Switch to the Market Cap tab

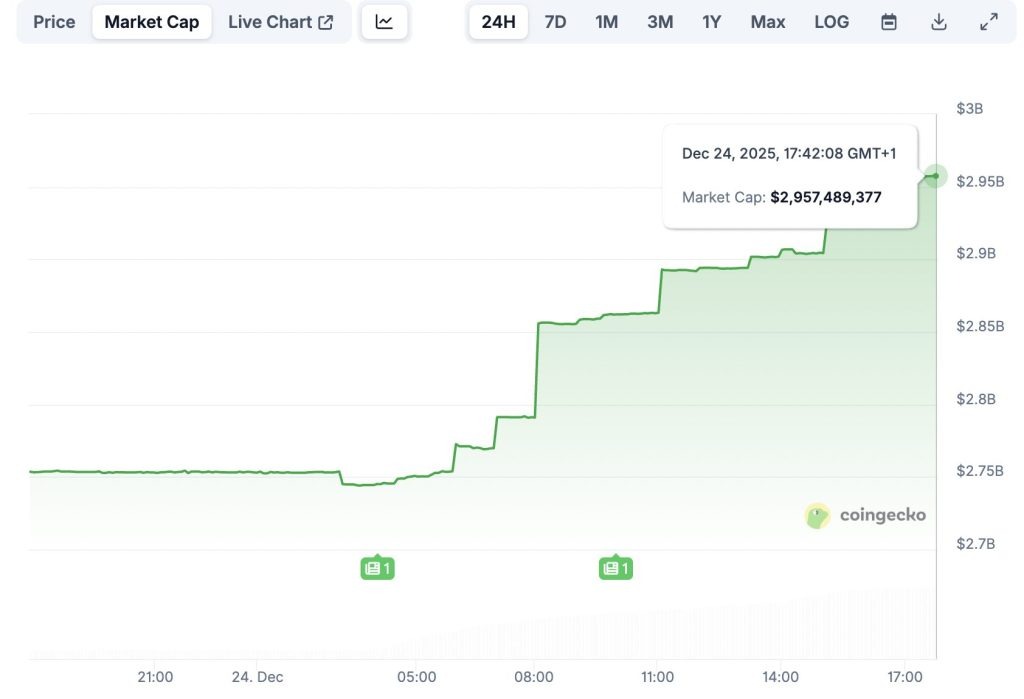tap(151, 21)
